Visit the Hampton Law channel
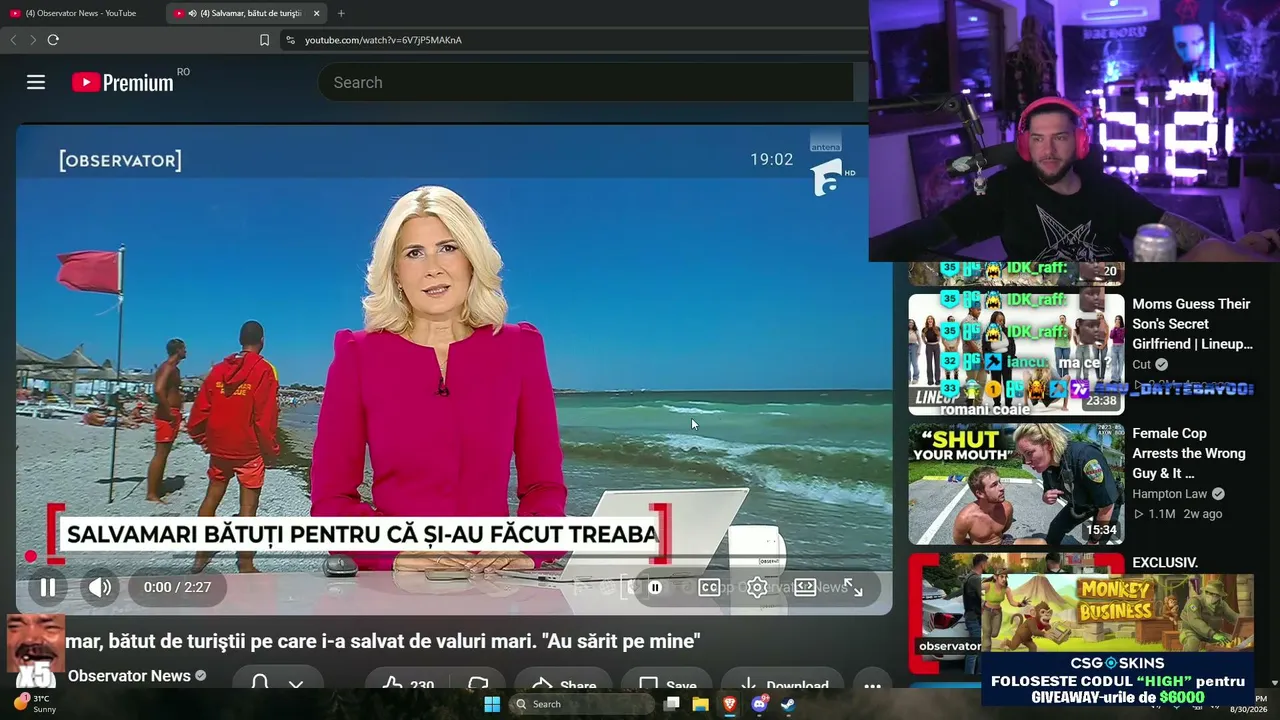The height and width of the screenshot is (720, 1280). [1169, 494]
